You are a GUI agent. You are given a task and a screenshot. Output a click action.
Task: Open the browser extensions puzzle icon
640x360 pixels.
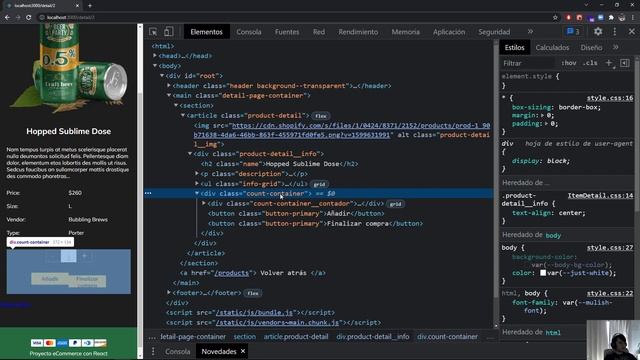click(611, 17)
